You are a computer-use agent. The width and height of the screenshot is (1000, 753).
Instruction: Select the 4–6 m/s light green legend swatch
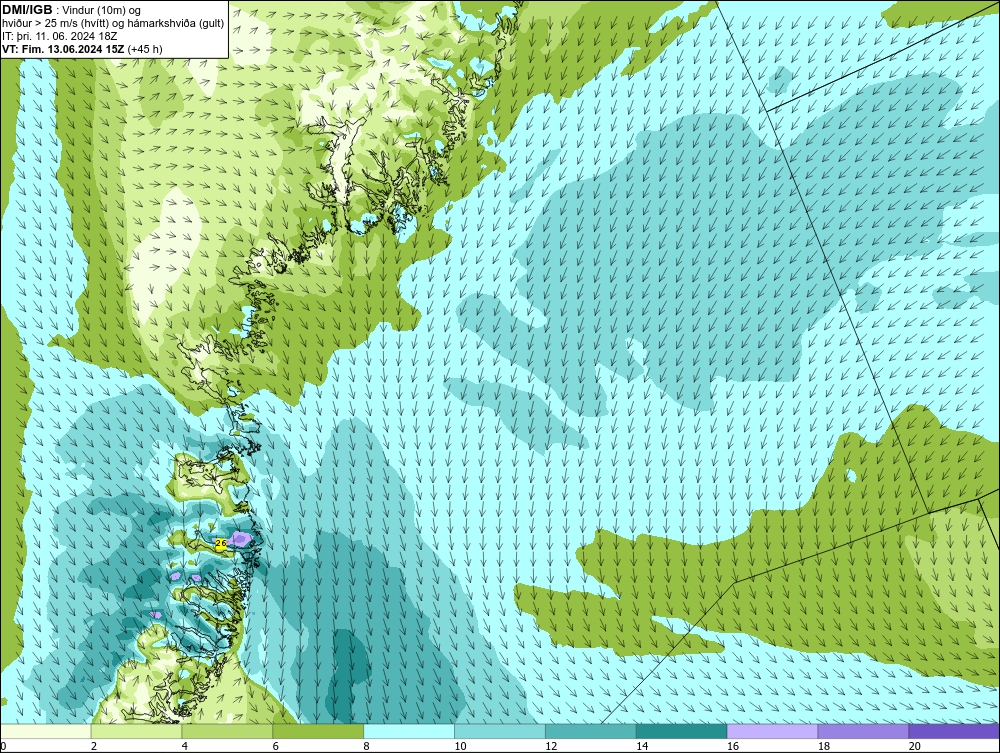[x=227, y=731]
